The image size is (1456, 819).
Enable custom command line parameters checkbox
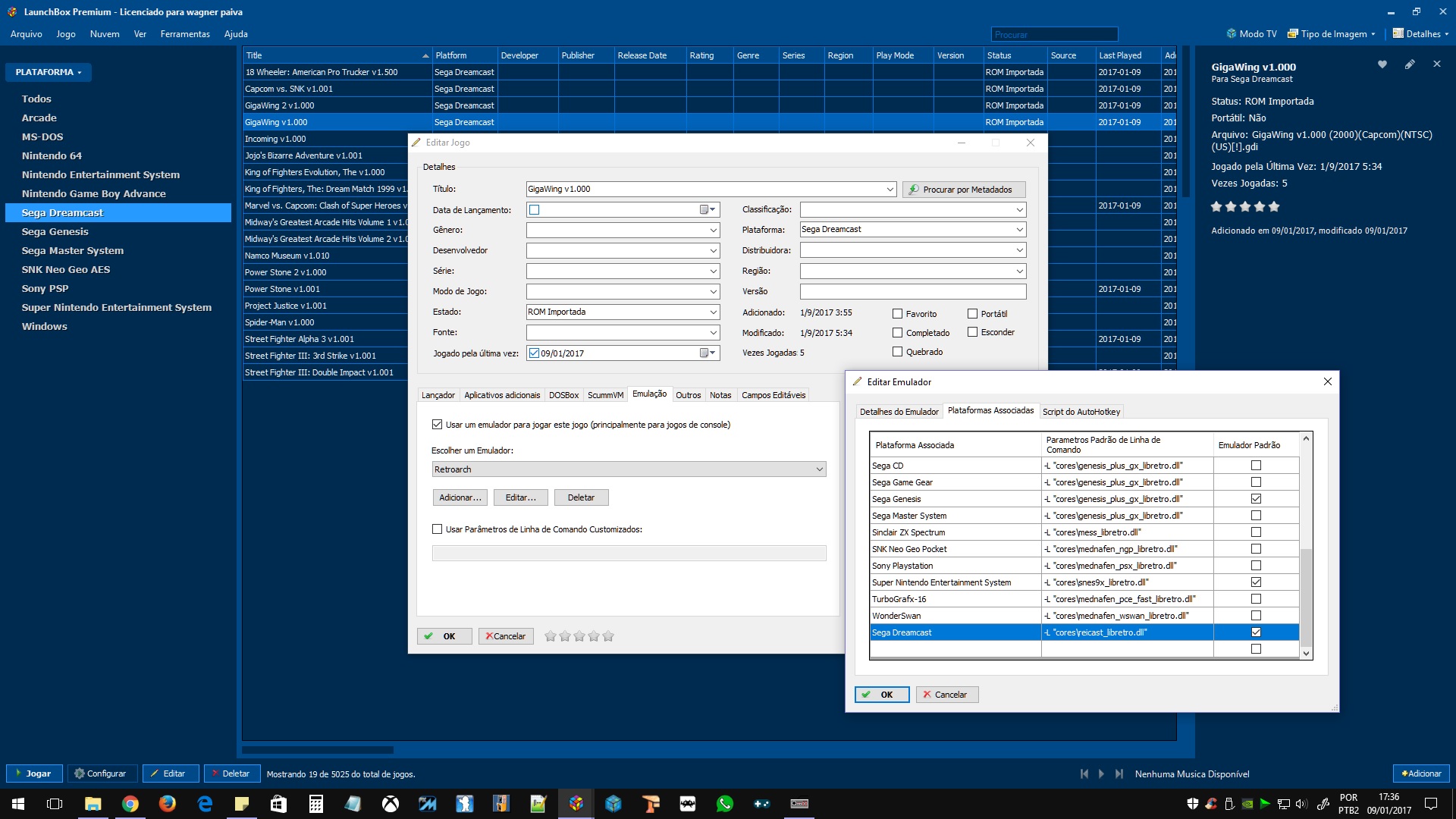[x=437, y=529]
